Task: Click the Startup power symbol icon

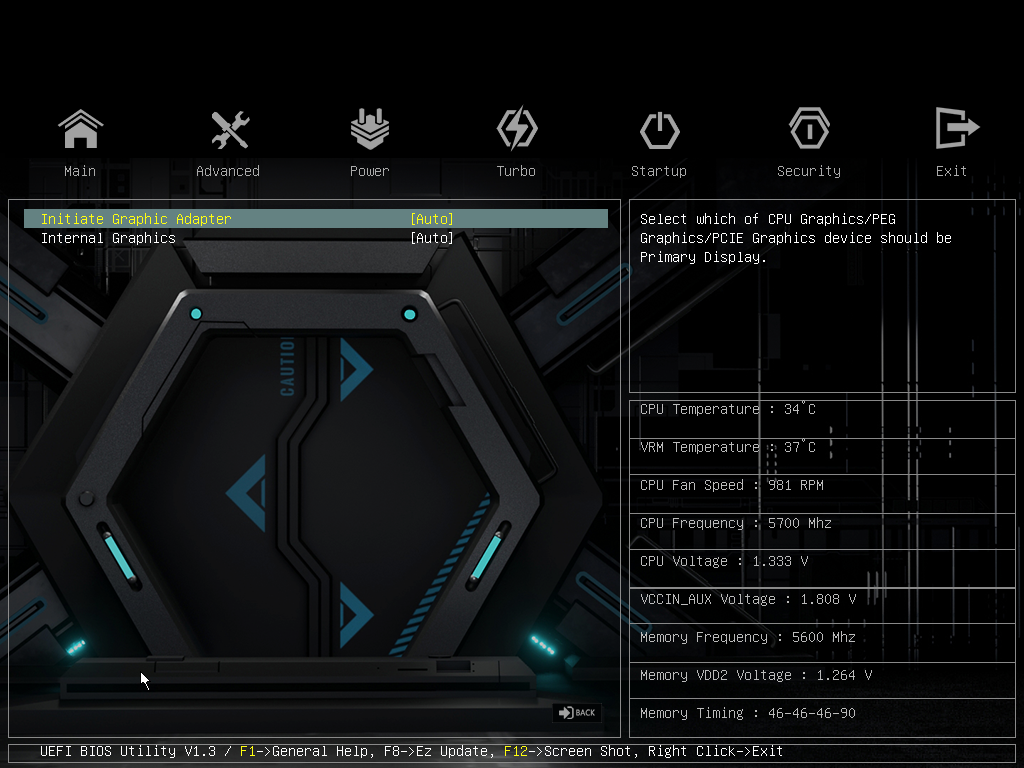Action: coord(660,130)
